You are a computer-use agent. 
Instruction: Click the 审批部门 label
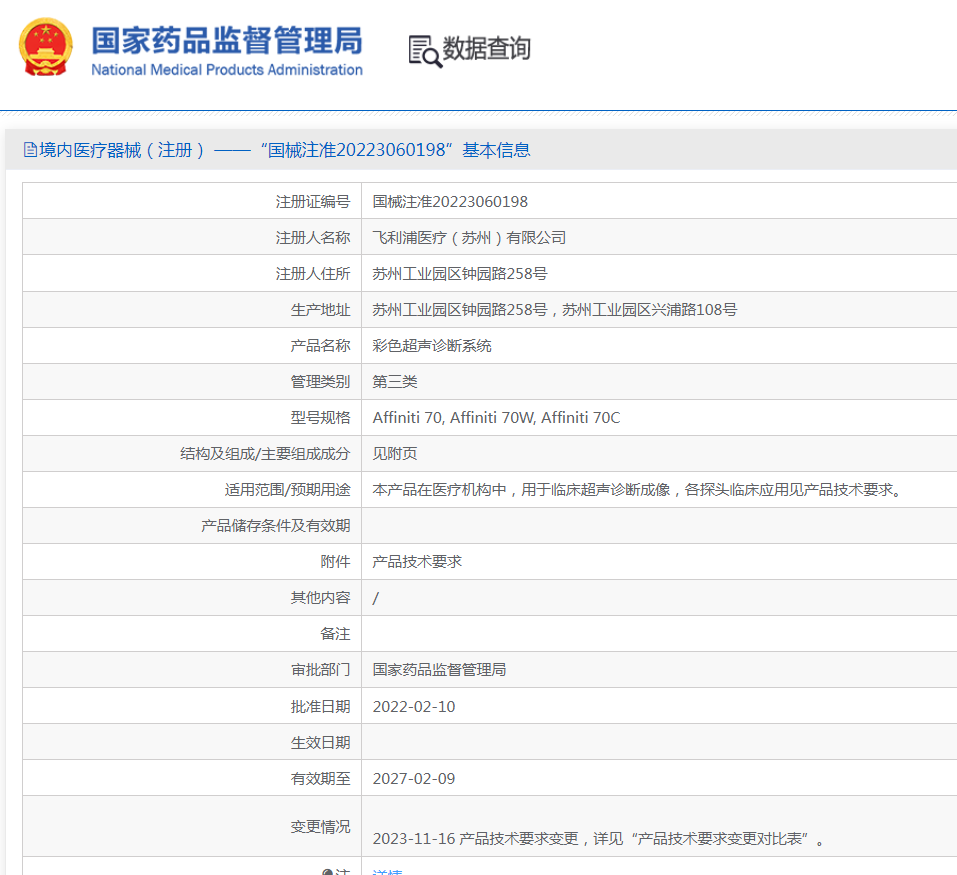(x=320, y=670)
